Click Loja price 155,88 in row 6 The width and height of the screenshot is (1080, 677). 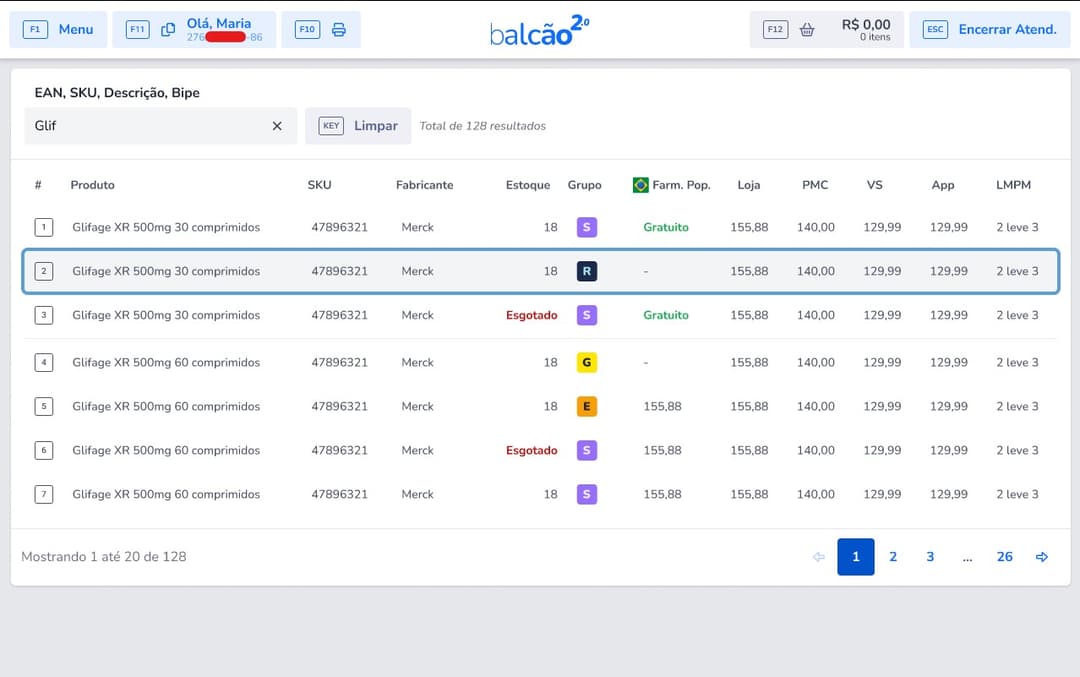tap(749, 450)
